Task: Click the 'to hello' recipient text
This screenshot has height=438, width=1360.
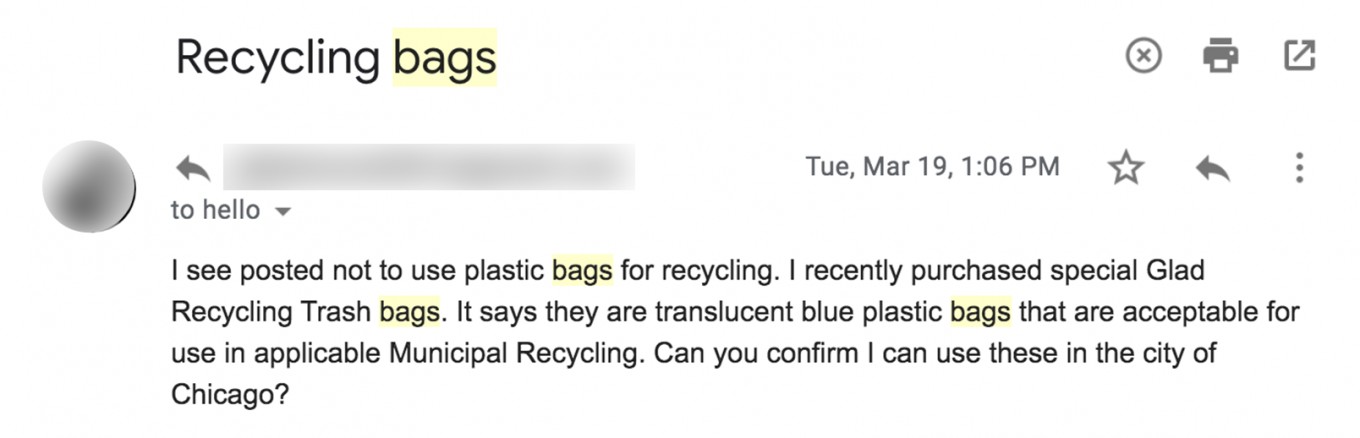Action: coord(215,210)
